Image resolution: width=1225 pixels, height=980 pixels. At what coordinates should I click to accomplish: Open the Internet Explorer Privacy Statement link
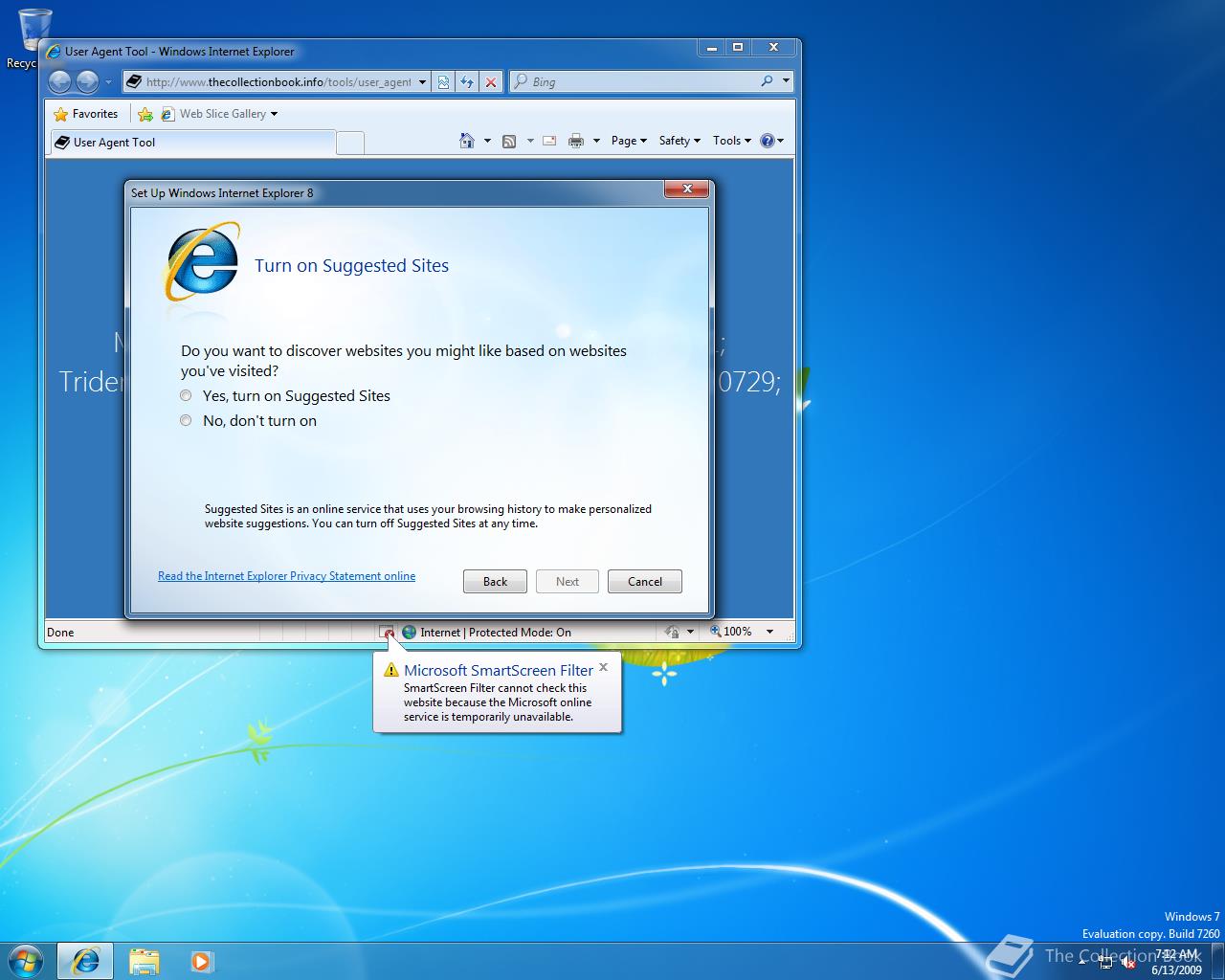pyautogui.click(x=286, y=576)
